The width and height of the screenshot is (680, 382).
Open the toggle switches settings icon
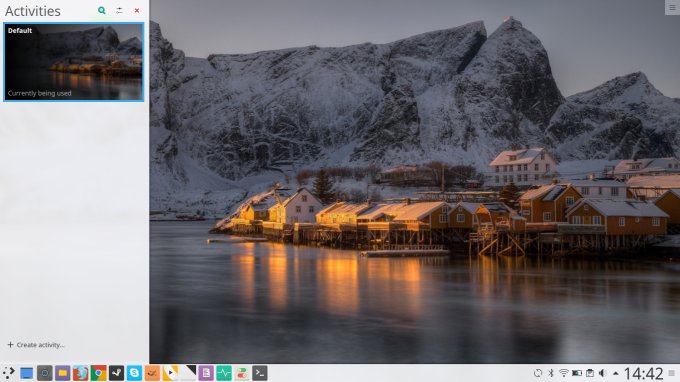coord(242,373)
